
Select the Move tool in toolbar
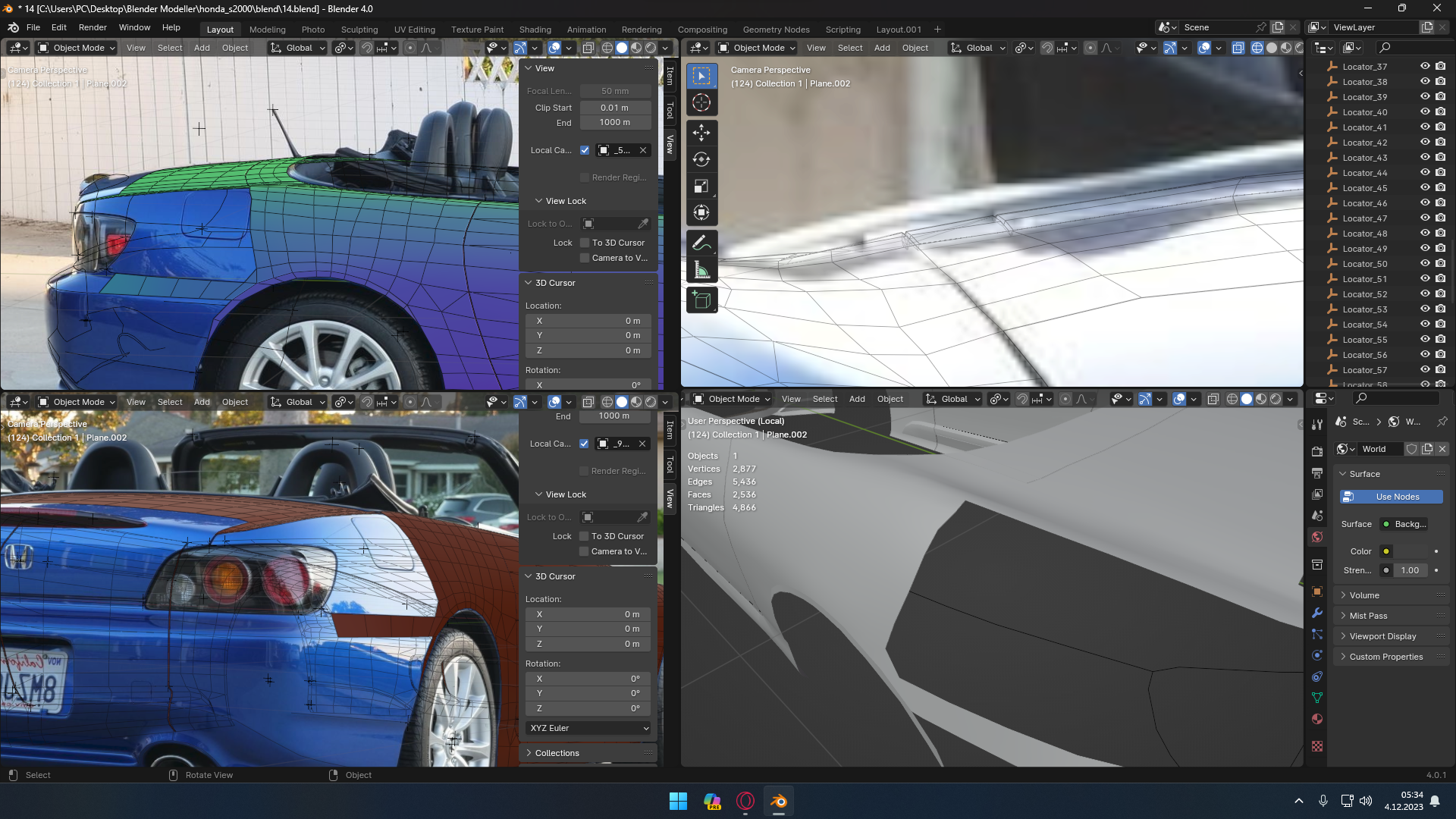click(x=701, y=133)
